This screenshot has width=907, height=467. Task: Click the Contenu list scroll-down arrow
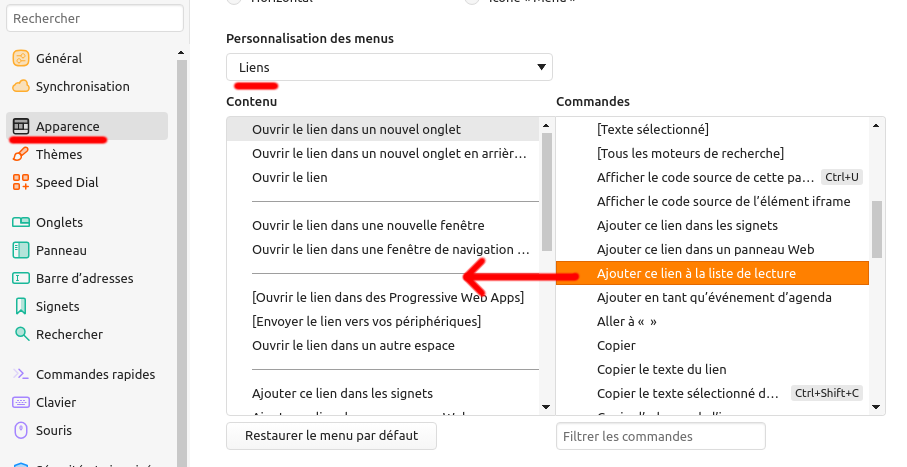[546, 407]
